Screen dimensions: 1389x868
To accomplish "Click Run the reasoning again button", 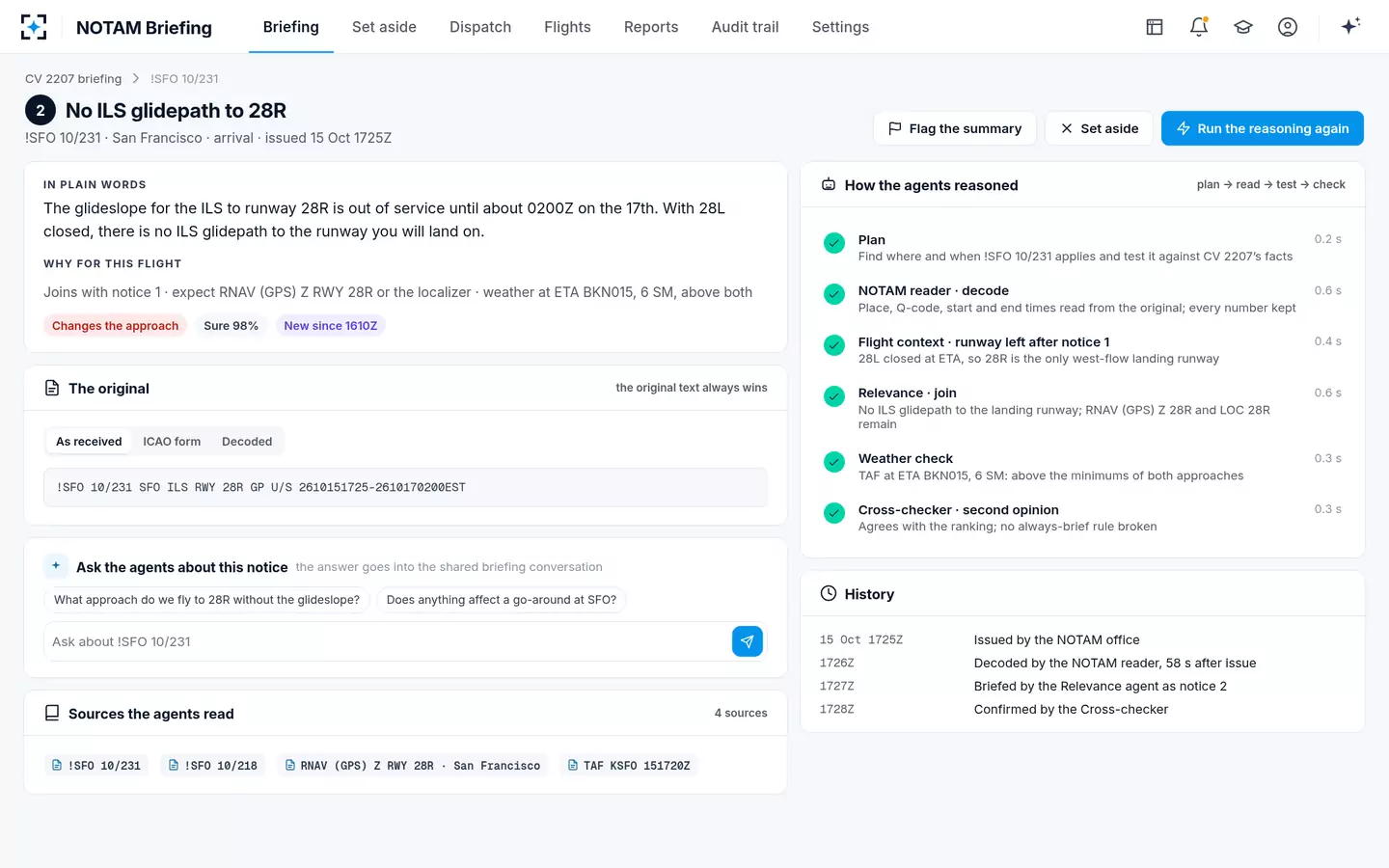I will click(1263, 128).
